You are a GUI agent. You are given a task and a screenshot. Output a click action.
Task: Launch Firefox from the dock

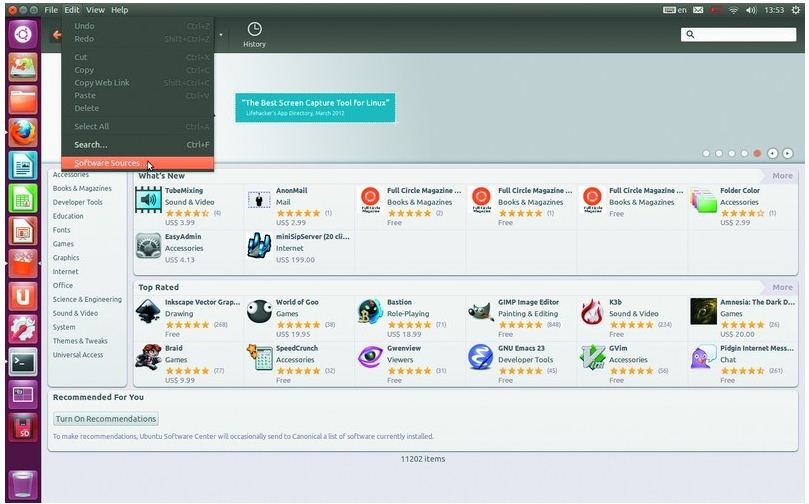click(x=23, y=133)
